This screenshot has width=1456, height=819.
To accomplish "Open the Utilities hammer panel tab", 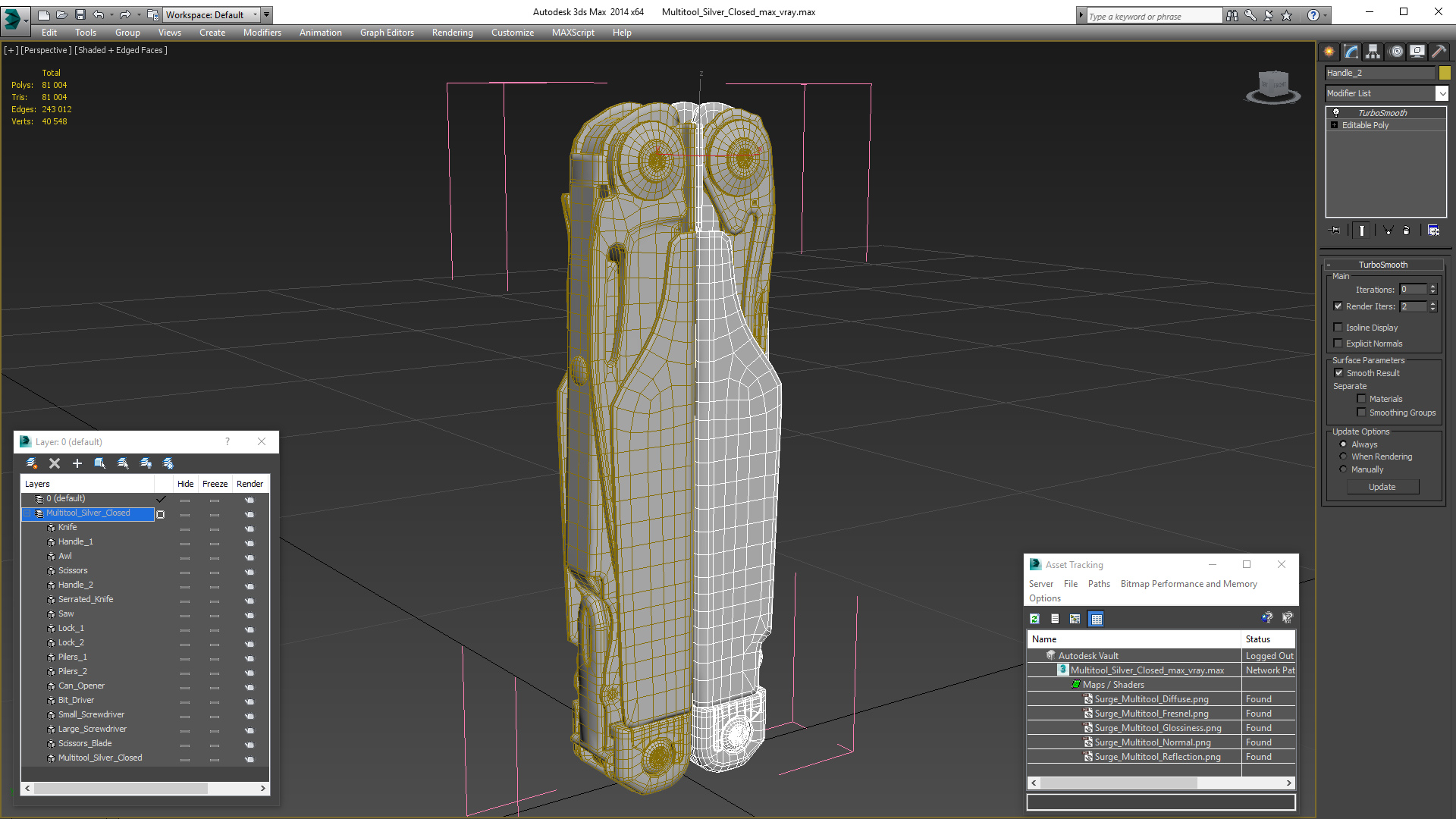I will (1439, 52).
